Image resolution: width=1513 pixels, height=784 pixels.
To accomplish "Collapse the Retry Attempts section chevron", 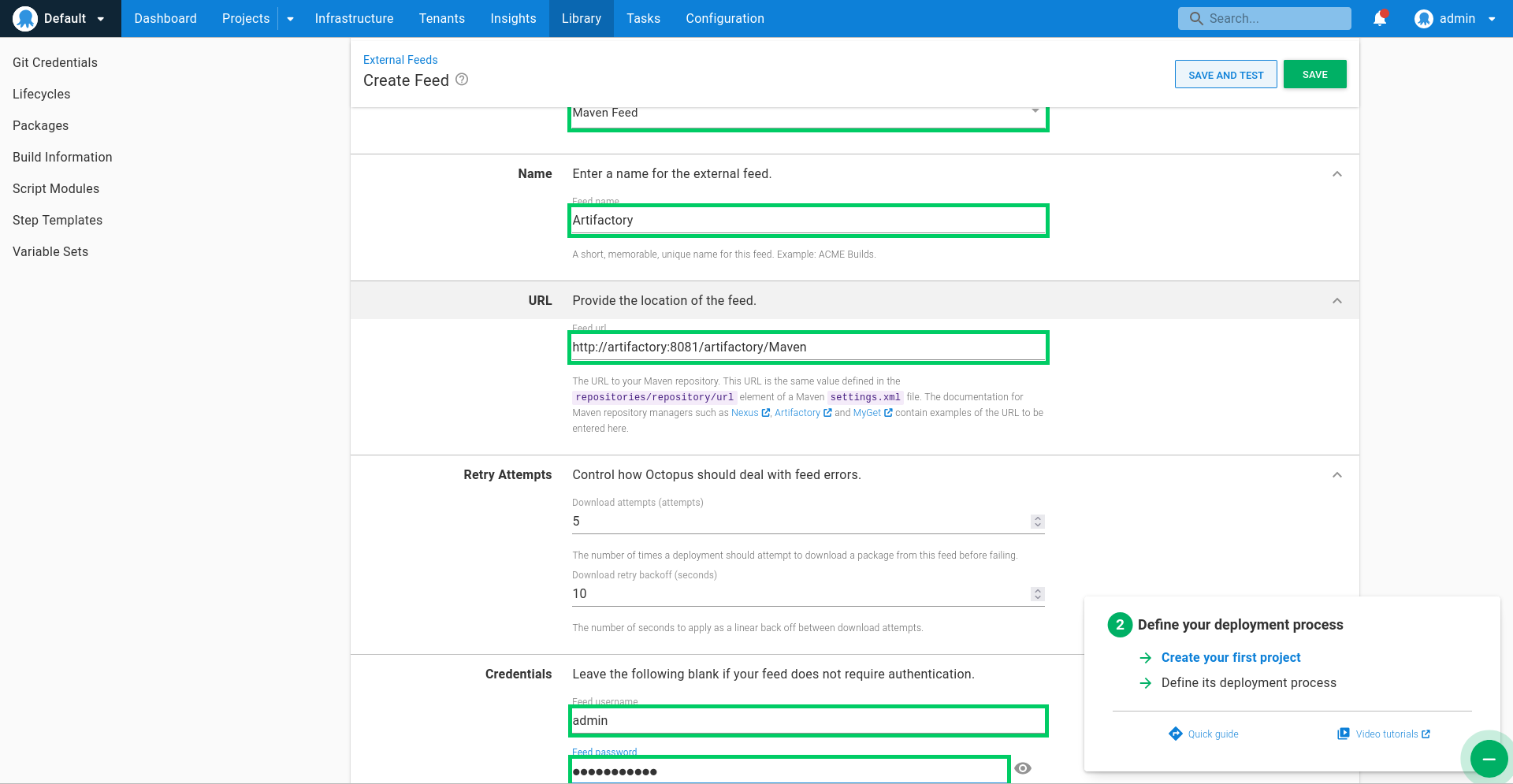I will coord(1337,475).
